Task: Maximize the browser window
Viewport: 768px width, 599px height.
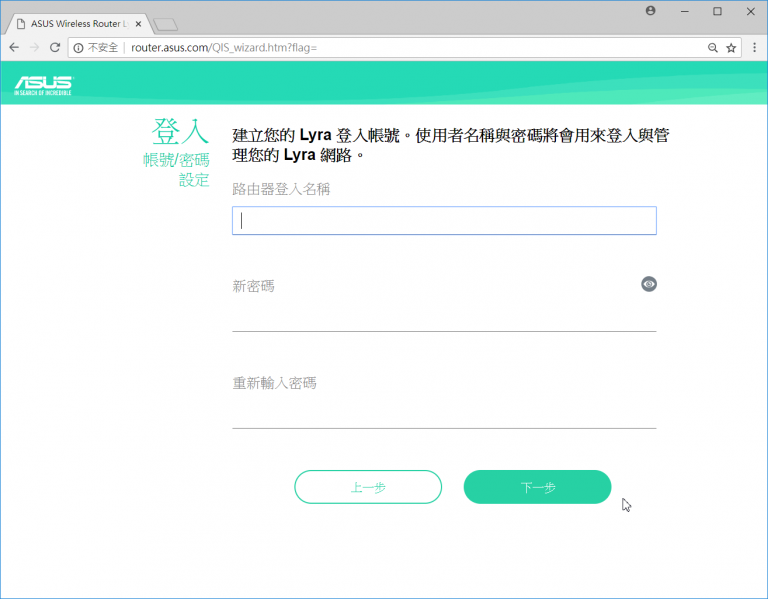Action: point(718,11)
